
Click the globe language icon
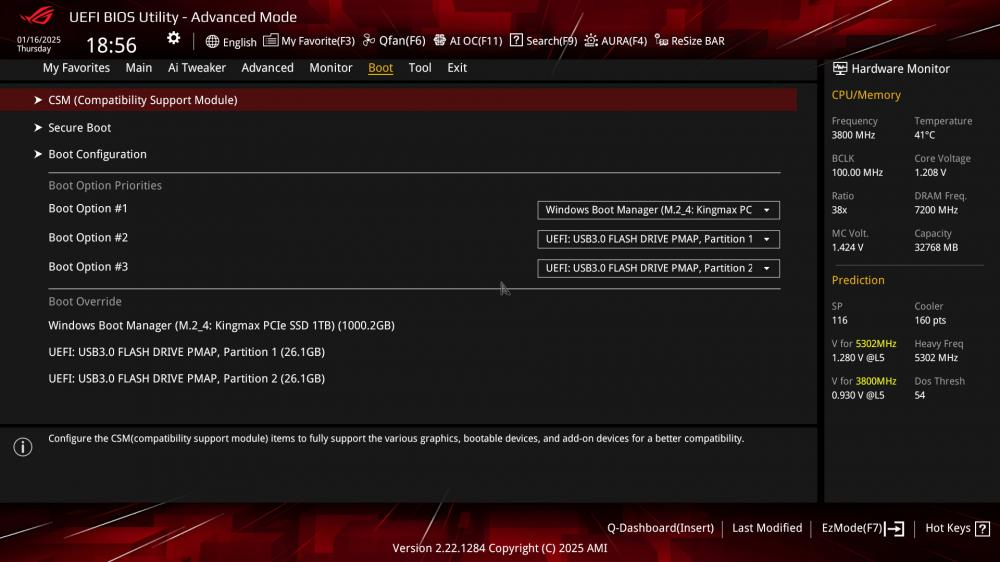pyautogui.click(x=212, y=41)
